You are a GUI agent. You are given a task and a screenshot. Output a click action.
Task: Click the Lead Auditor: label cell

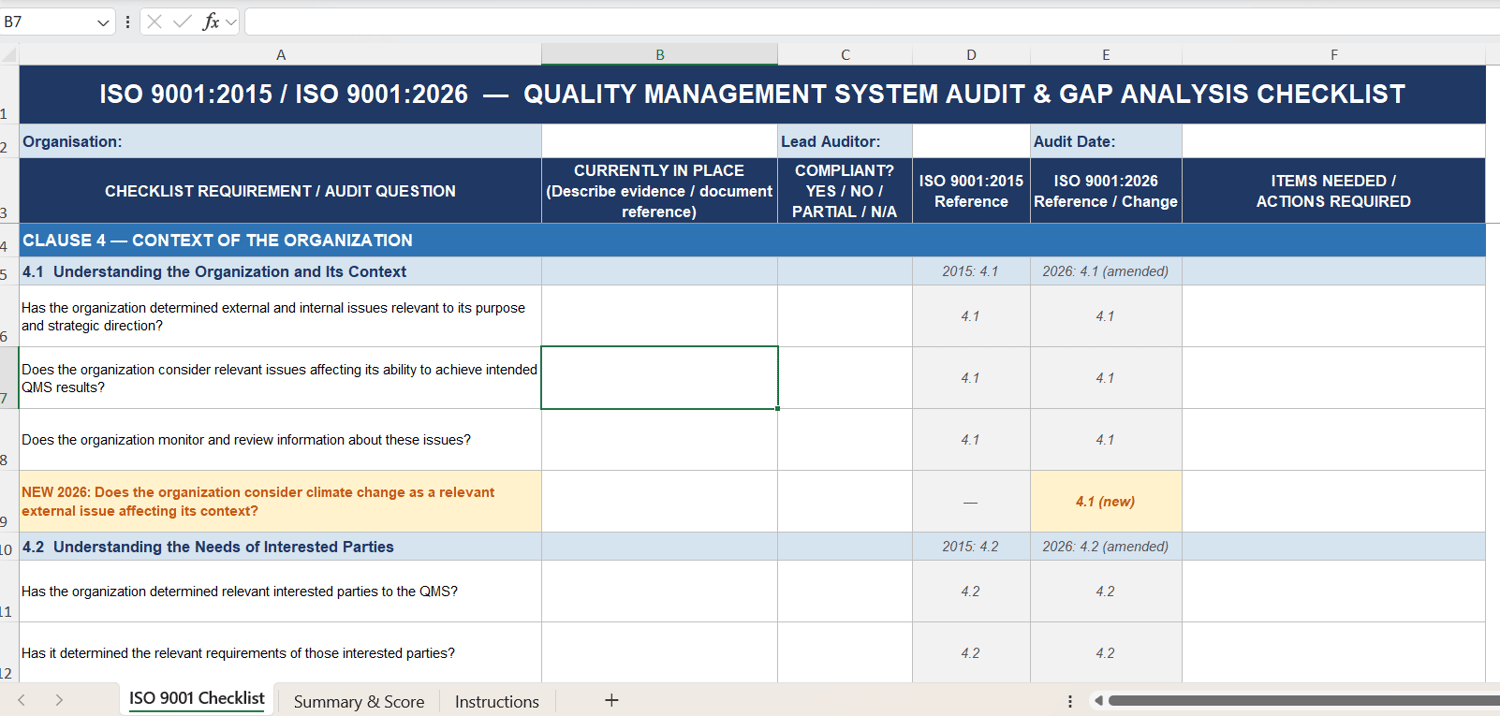(x=845, y=141)
